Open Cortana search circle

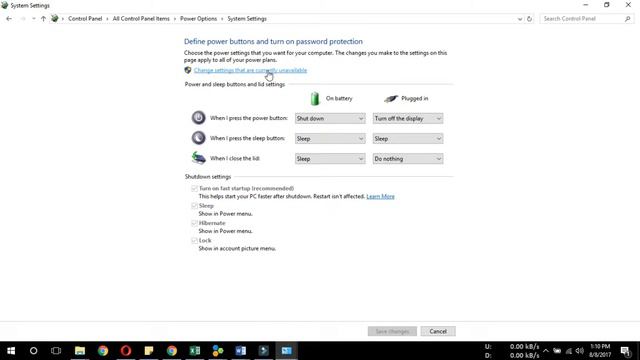33,351
